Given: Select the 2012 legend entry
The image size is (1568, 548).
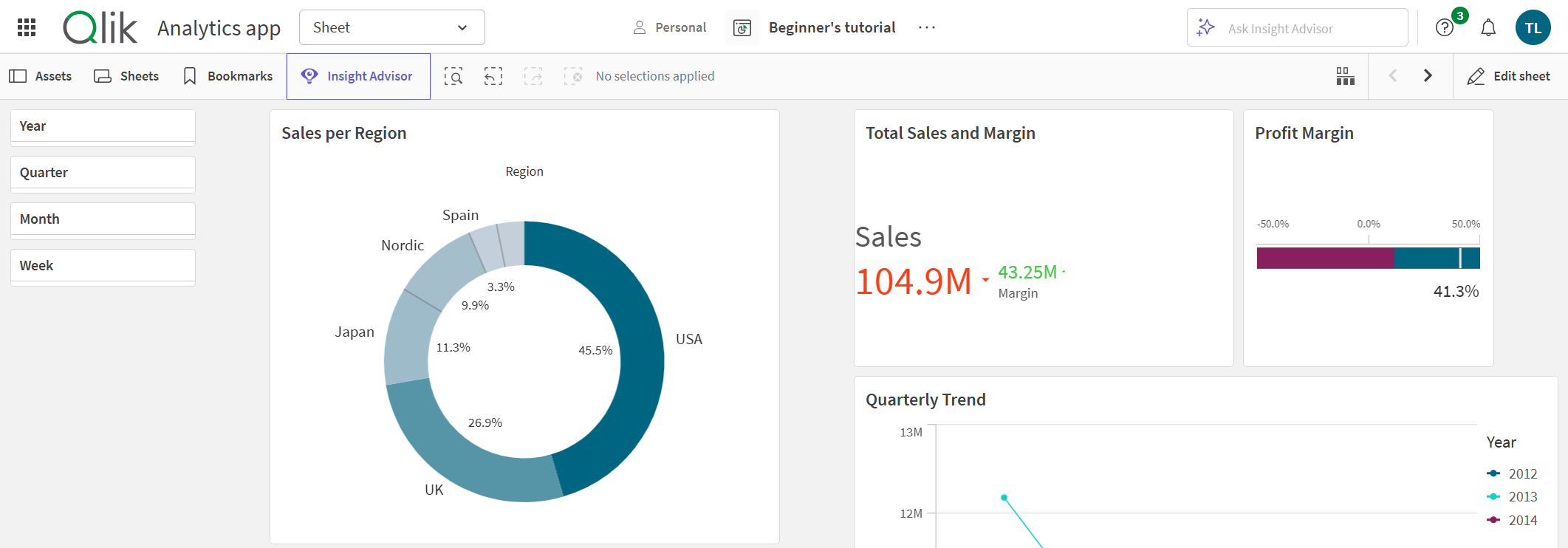Looking at the screenshot, I should click(x=1512, y=474).
